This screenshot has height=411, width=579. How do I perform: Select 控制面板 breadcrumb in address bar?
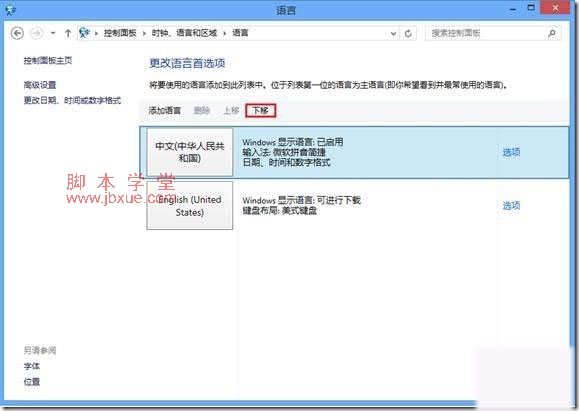pos(120,33)
